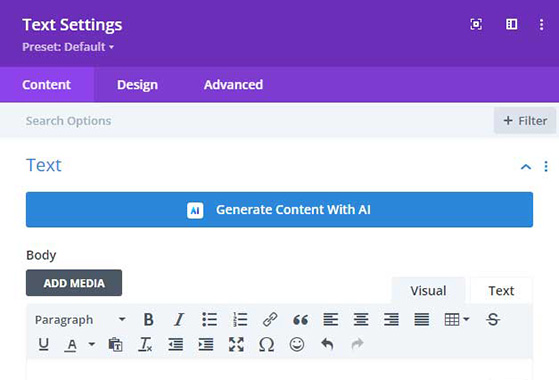Screen dimensions: 559x380
Task: Switch editor to Visual mode
Action: (x=428, y=291)
